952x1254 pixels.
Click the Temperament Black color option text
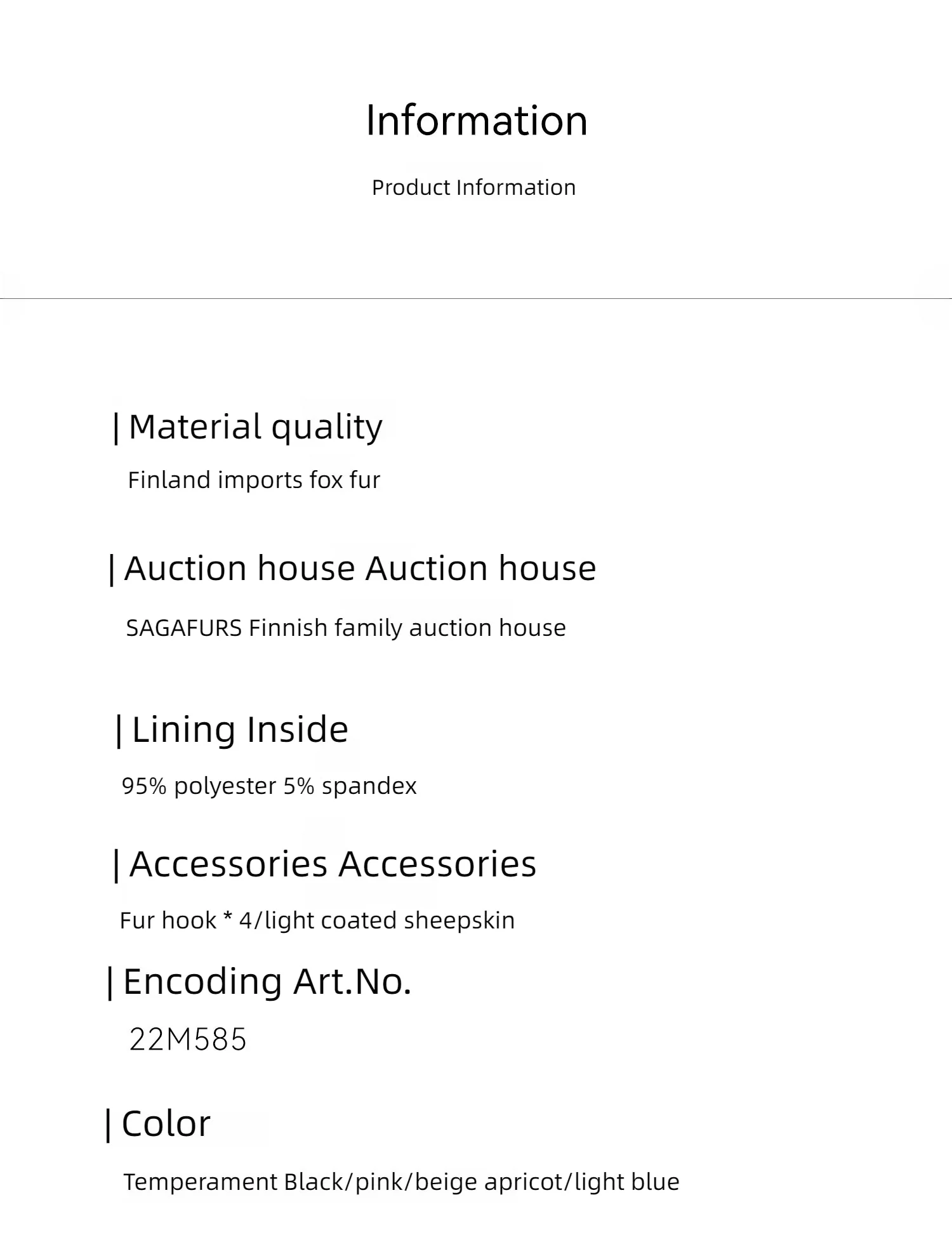232,1182
